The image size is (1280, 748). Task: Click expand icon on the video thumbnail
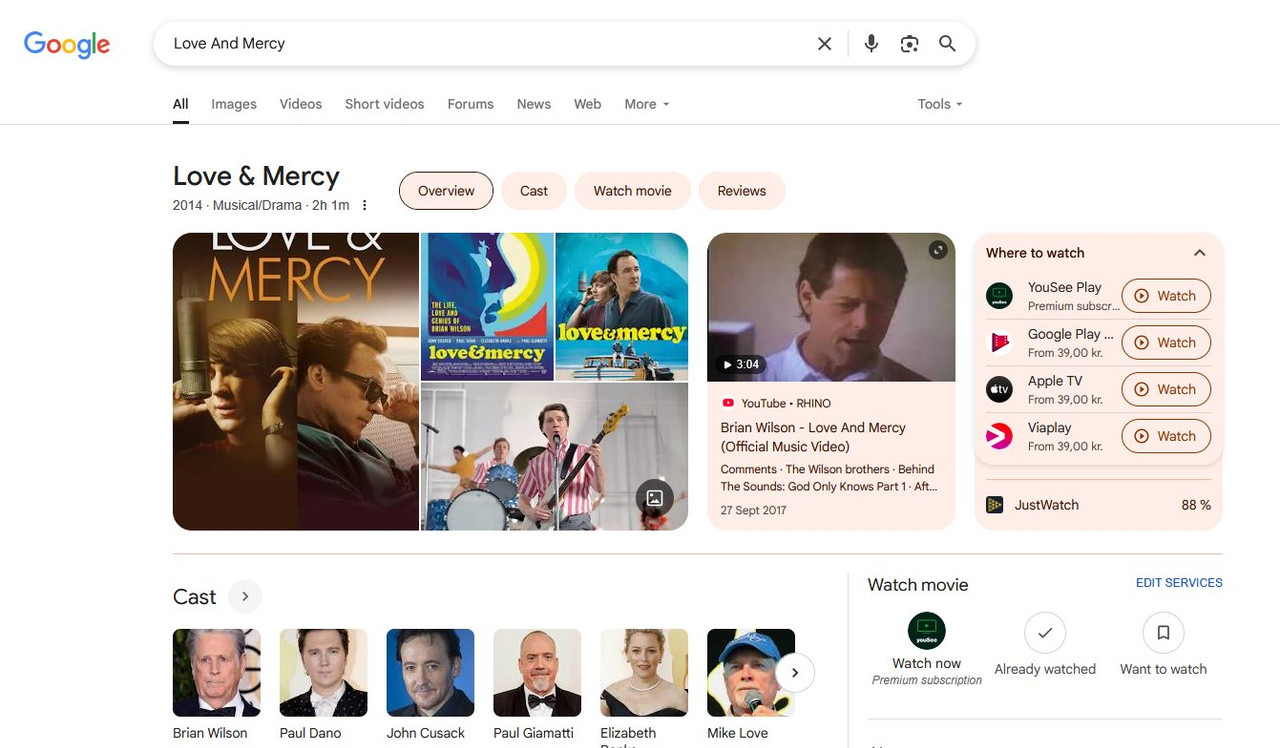(x=938, y=250)
